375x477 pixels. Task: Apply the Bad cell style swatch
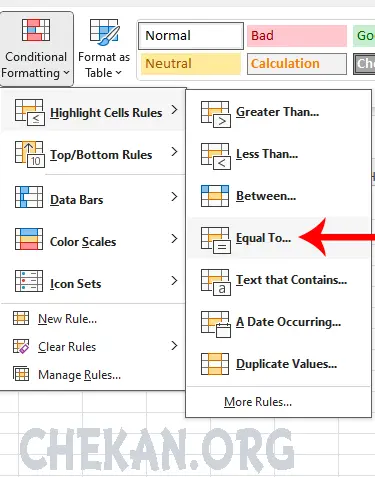(x=297, y=36)
